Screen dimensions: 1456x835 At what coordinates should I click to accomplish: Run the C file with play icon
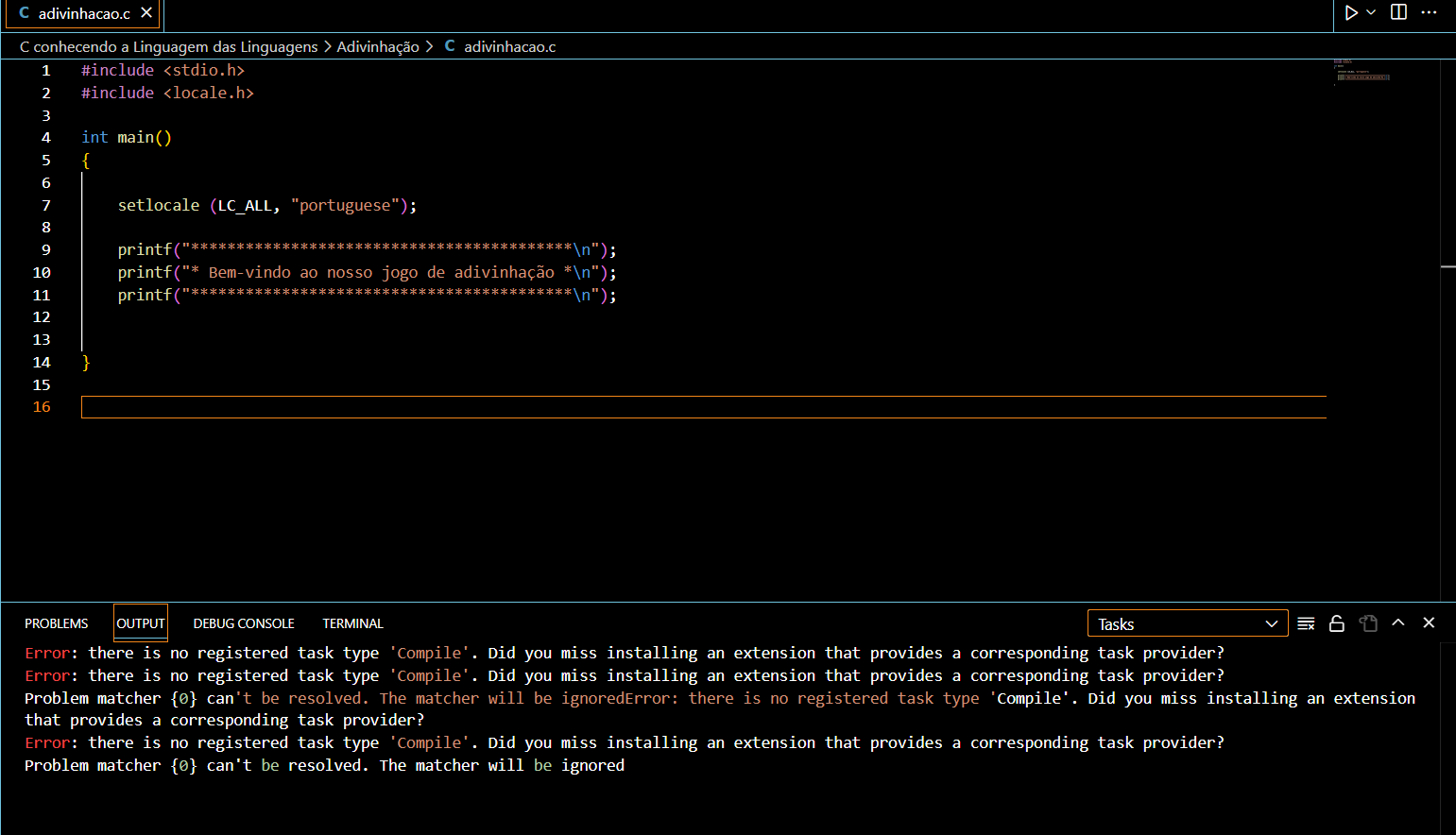1351,12
